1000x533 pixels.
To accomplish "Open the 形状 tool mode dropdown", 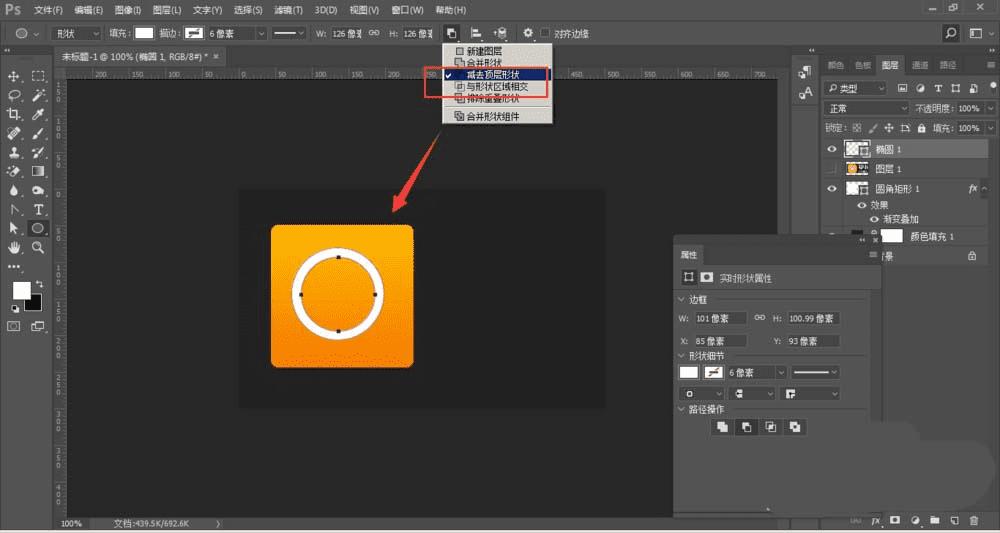I will click(x=74, y=33).
